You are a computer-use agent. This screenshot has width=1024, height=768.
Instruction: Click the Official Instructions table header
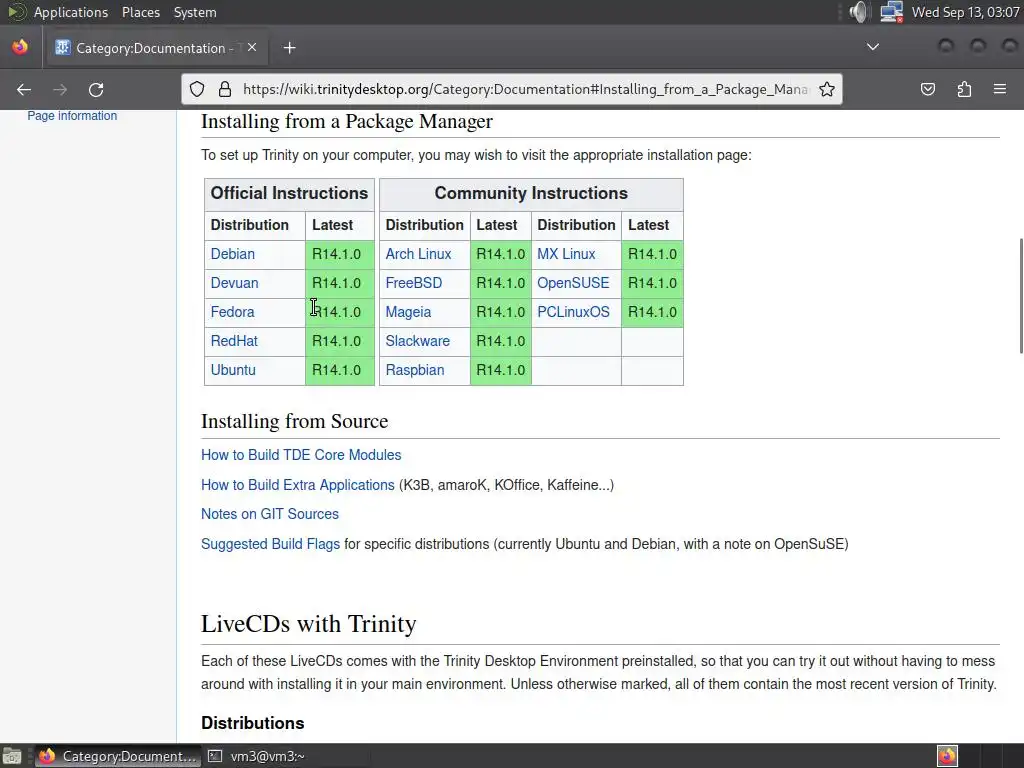[289, 193]
